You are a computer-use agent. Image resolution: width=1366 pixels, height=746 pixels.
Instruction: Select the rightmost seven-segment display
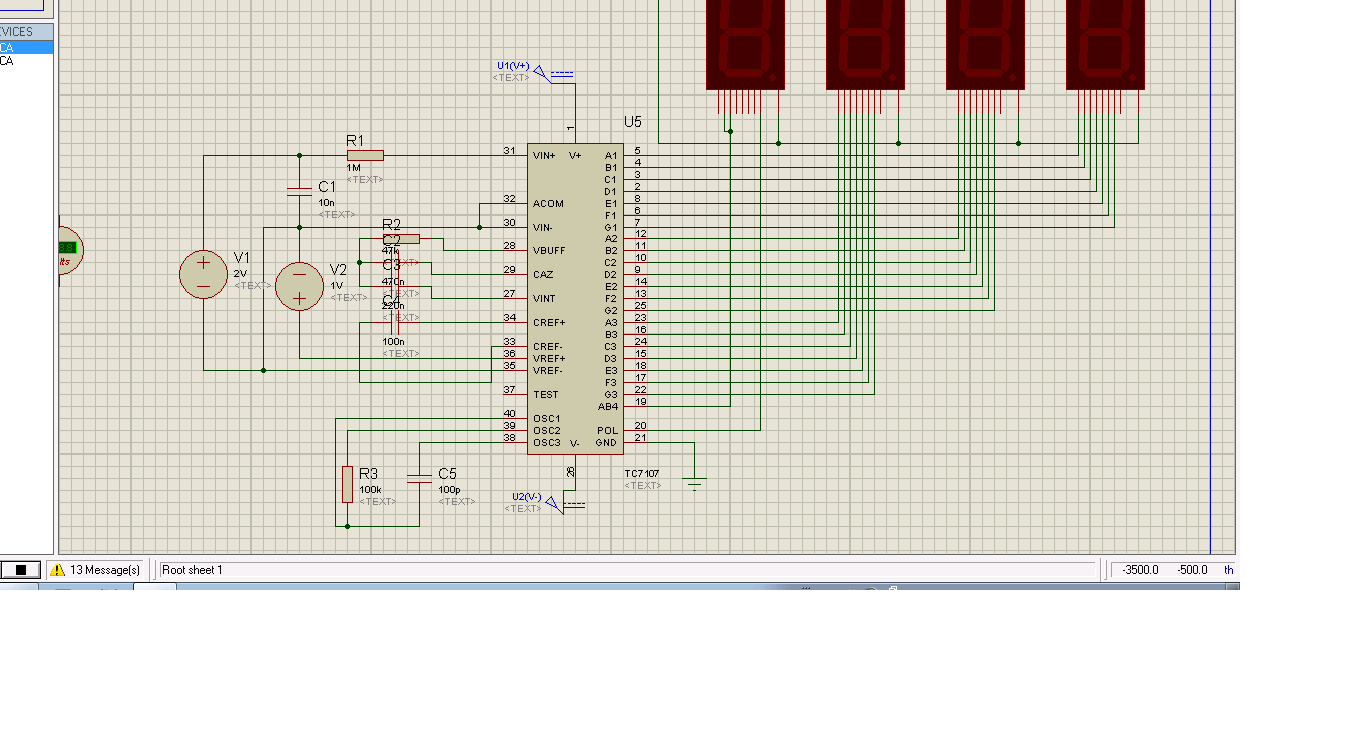[1105, 44]
